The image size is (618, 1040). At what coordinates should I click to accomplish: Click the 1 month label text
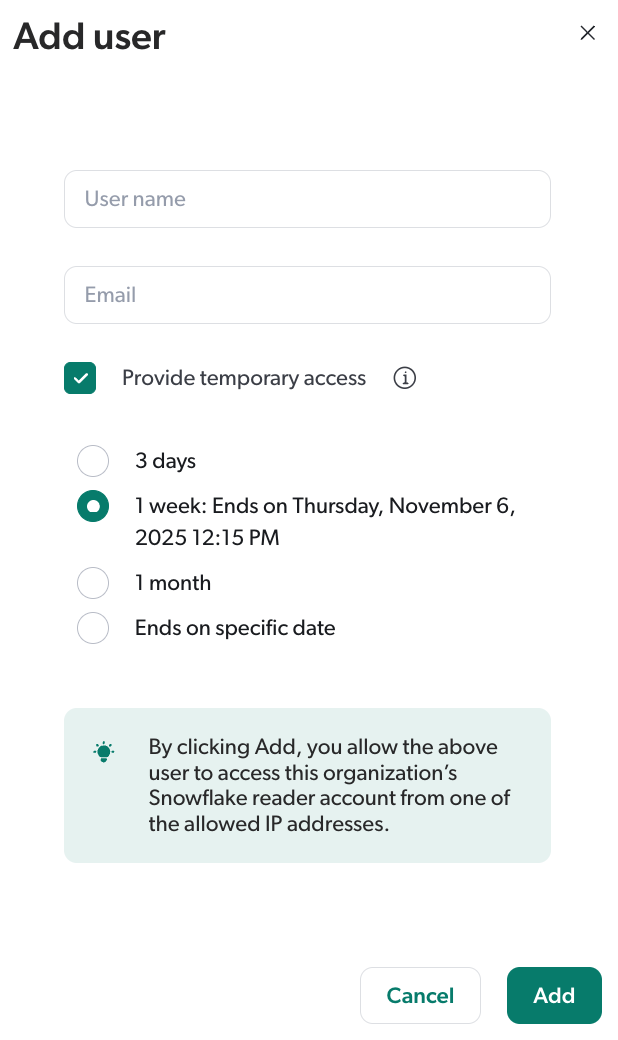[x=173, y=583]
